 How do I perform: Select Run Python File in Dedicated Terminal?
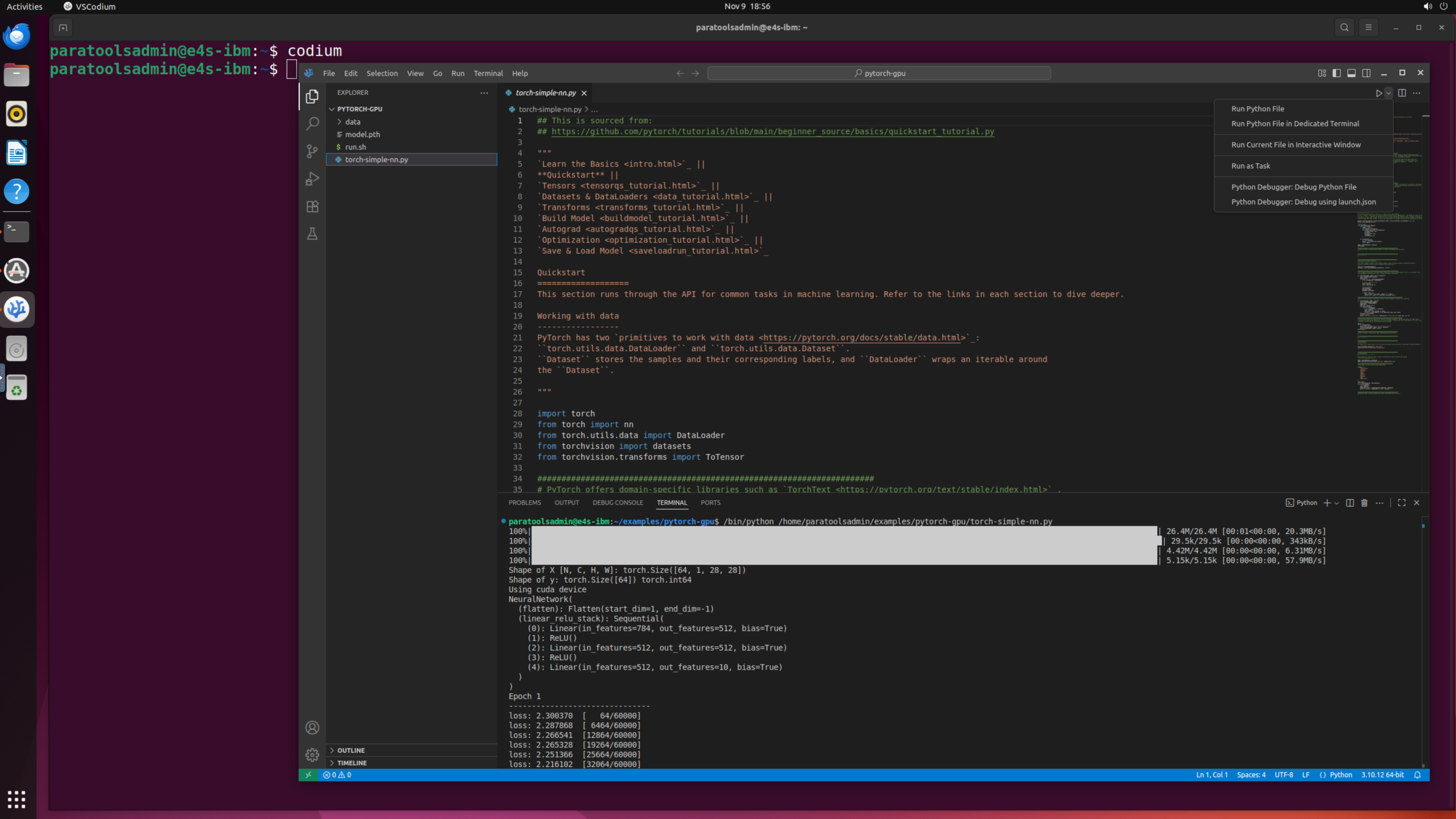pyautogui.click(x=1295, y=123)
